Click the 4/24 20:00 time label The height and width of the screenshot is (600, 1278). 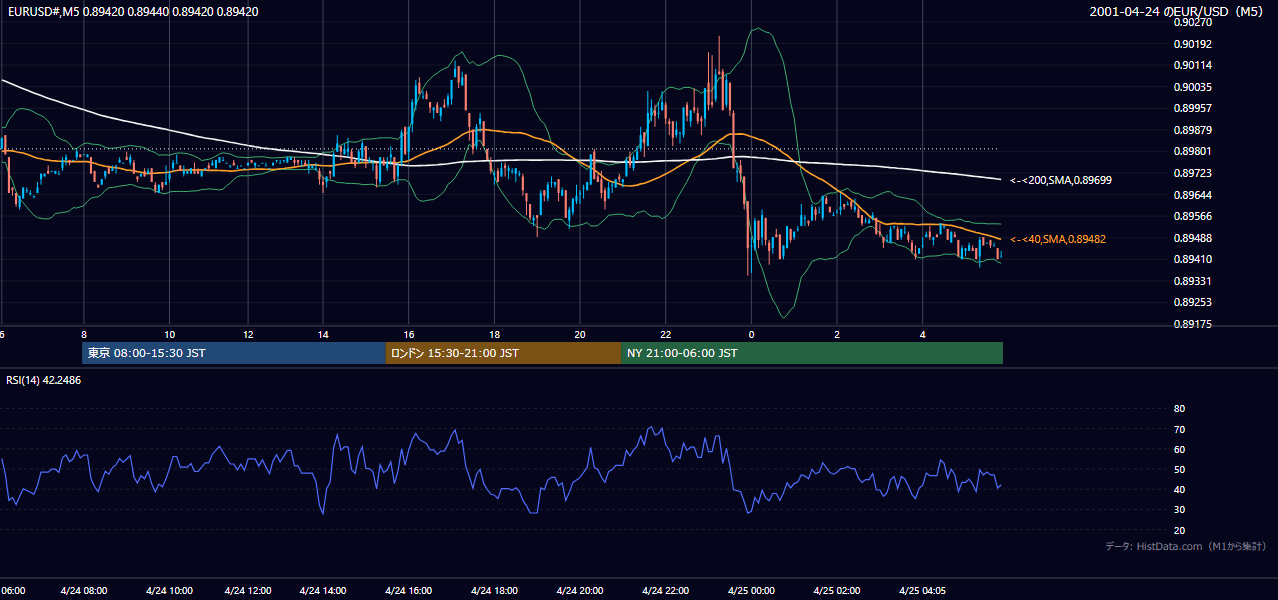580,591
